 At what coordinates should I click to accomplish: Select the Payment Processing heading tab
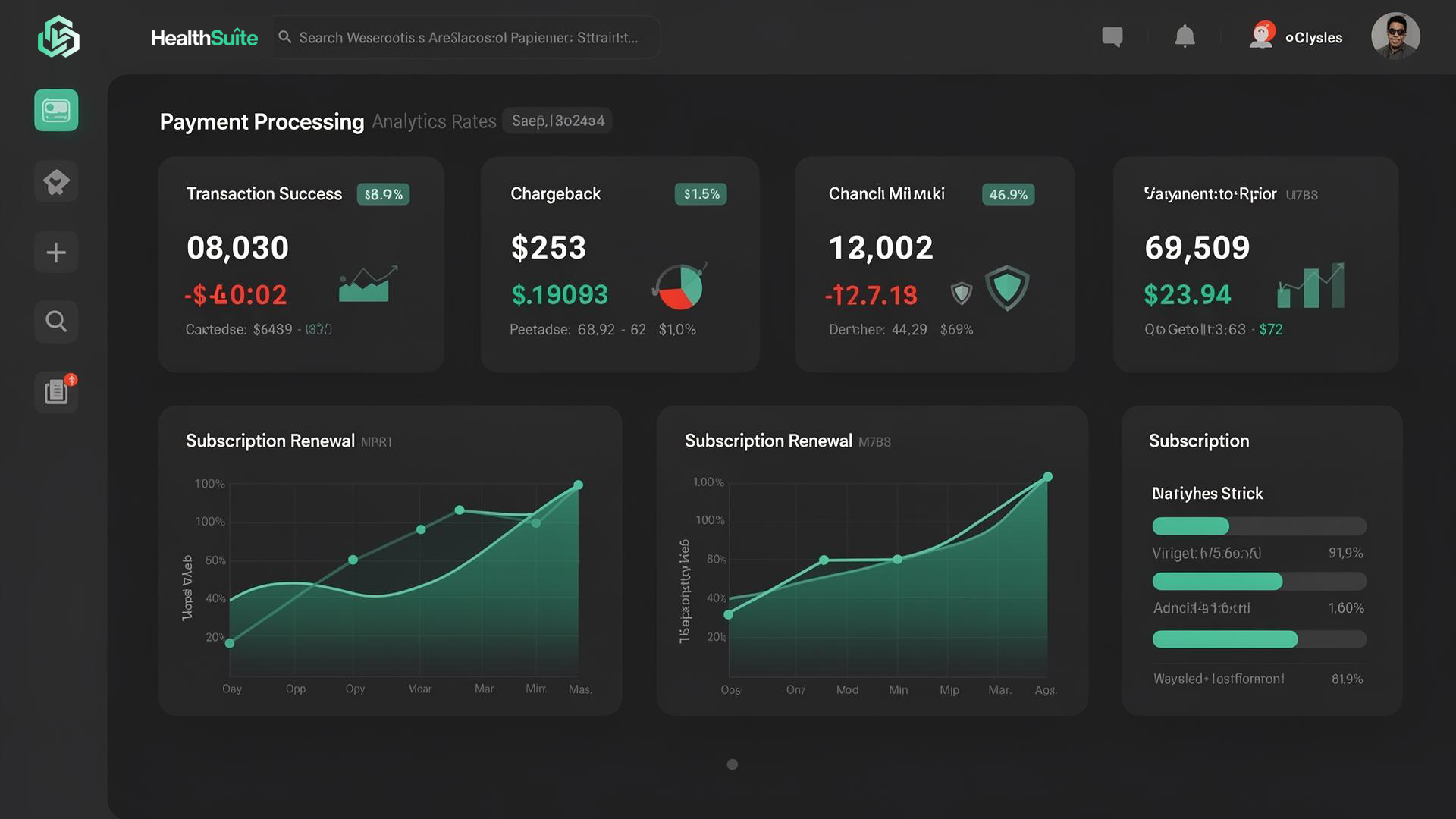click(261, 121)
